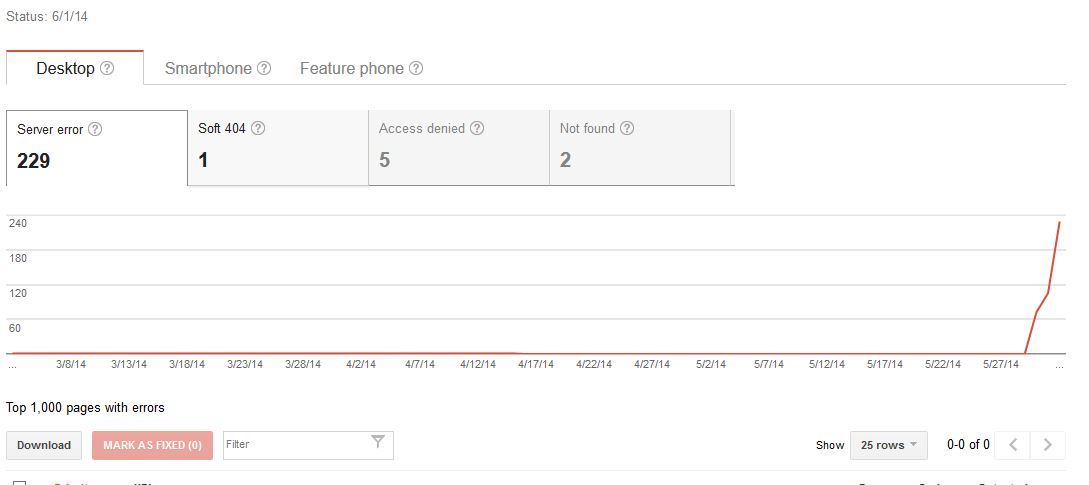The image size is (1089, 485).
Task: Click the peak of the error graph line
Action: point(1059,223)
